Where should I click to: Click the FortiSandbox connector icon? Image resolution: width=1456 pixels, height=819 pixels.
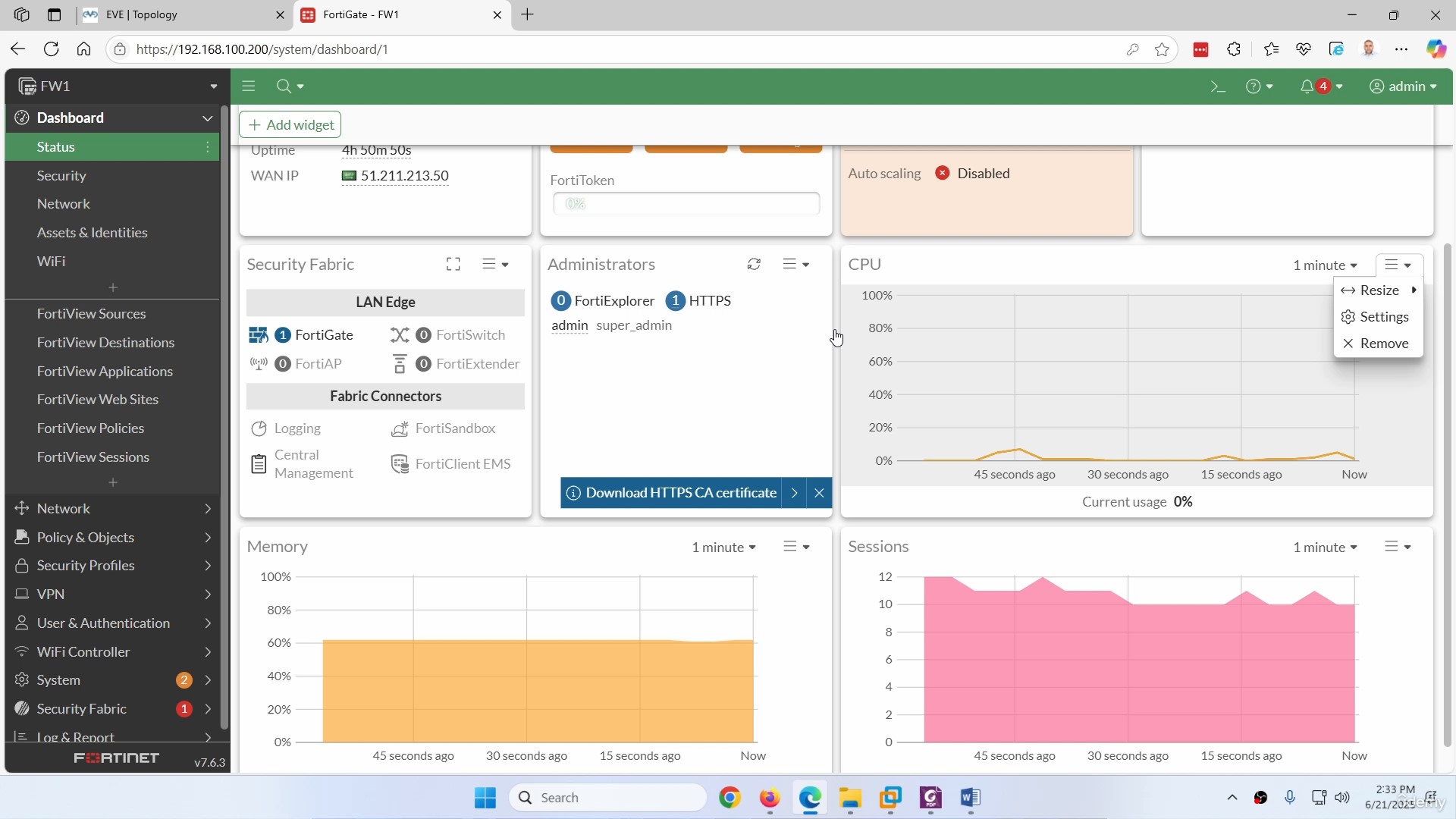point(400,428)
